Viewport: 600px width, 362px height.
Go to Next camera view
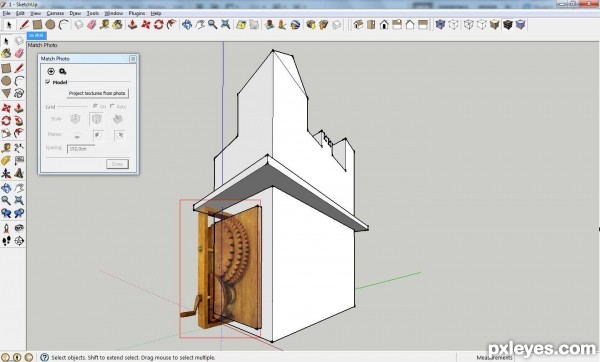point(19,213)
